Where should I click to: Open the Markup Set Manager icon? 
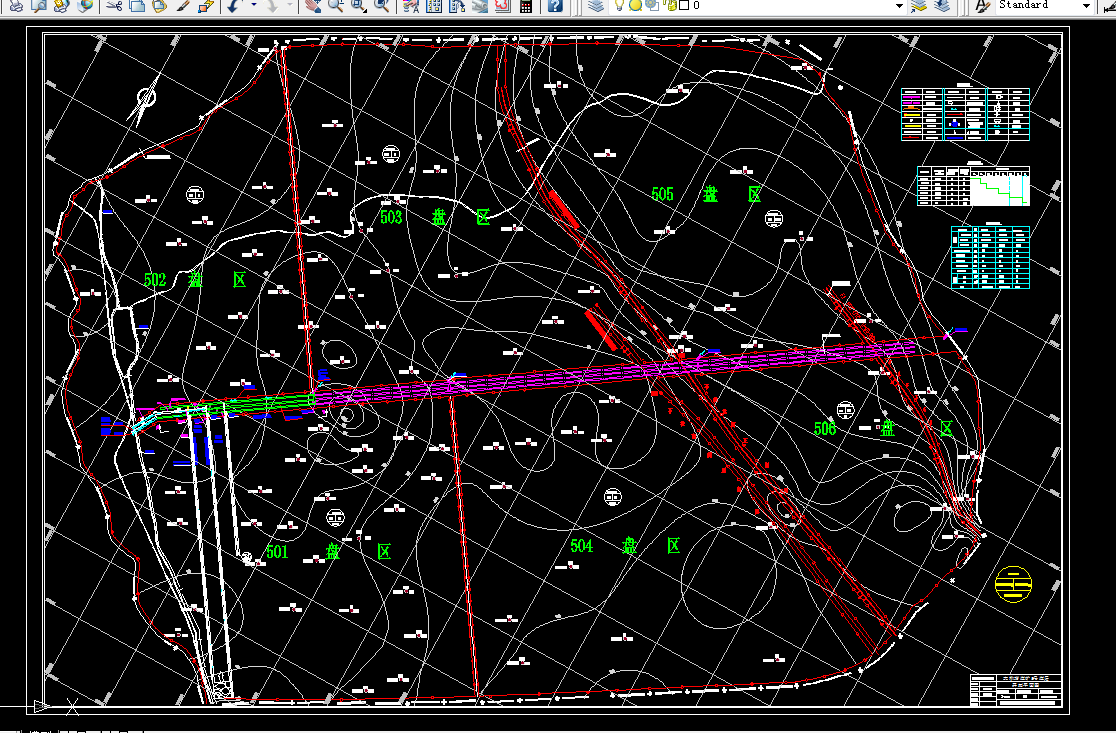[x=502, y=6]
